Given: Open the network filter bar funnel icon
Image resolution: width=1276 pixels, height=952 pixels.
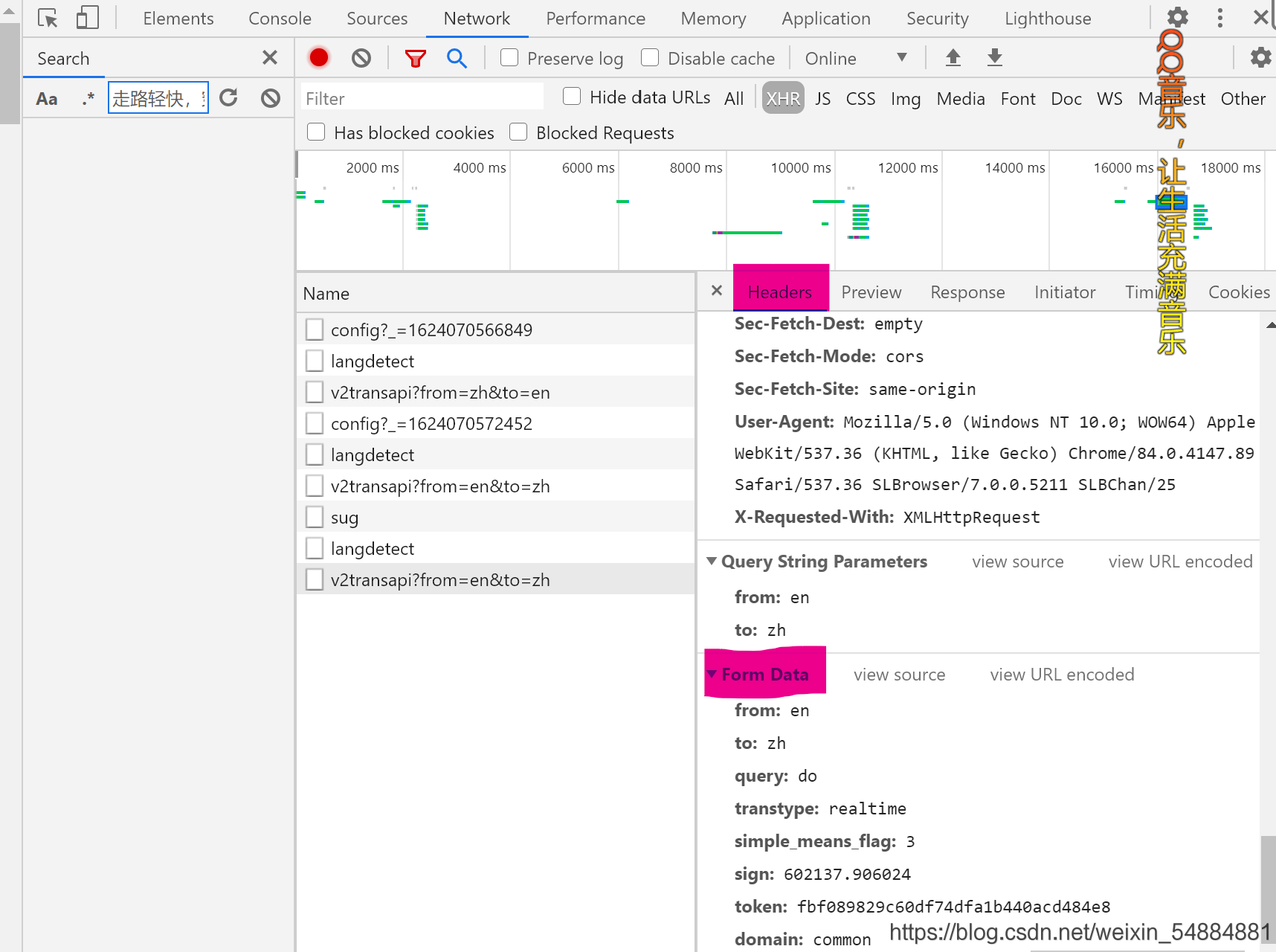Looking at the screenshot, I should [x=415, y=57].
